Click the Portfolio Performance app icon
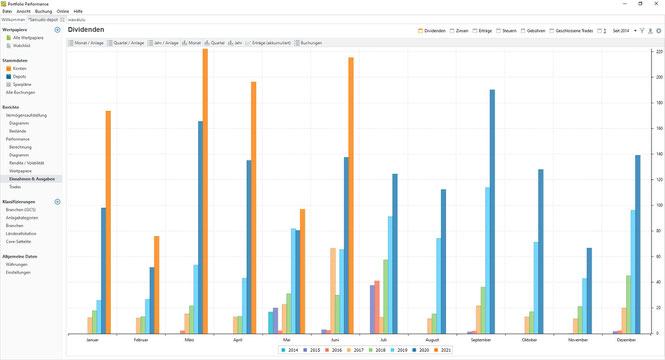The height and width of the screenshot is (360, 665). point(4,4)
